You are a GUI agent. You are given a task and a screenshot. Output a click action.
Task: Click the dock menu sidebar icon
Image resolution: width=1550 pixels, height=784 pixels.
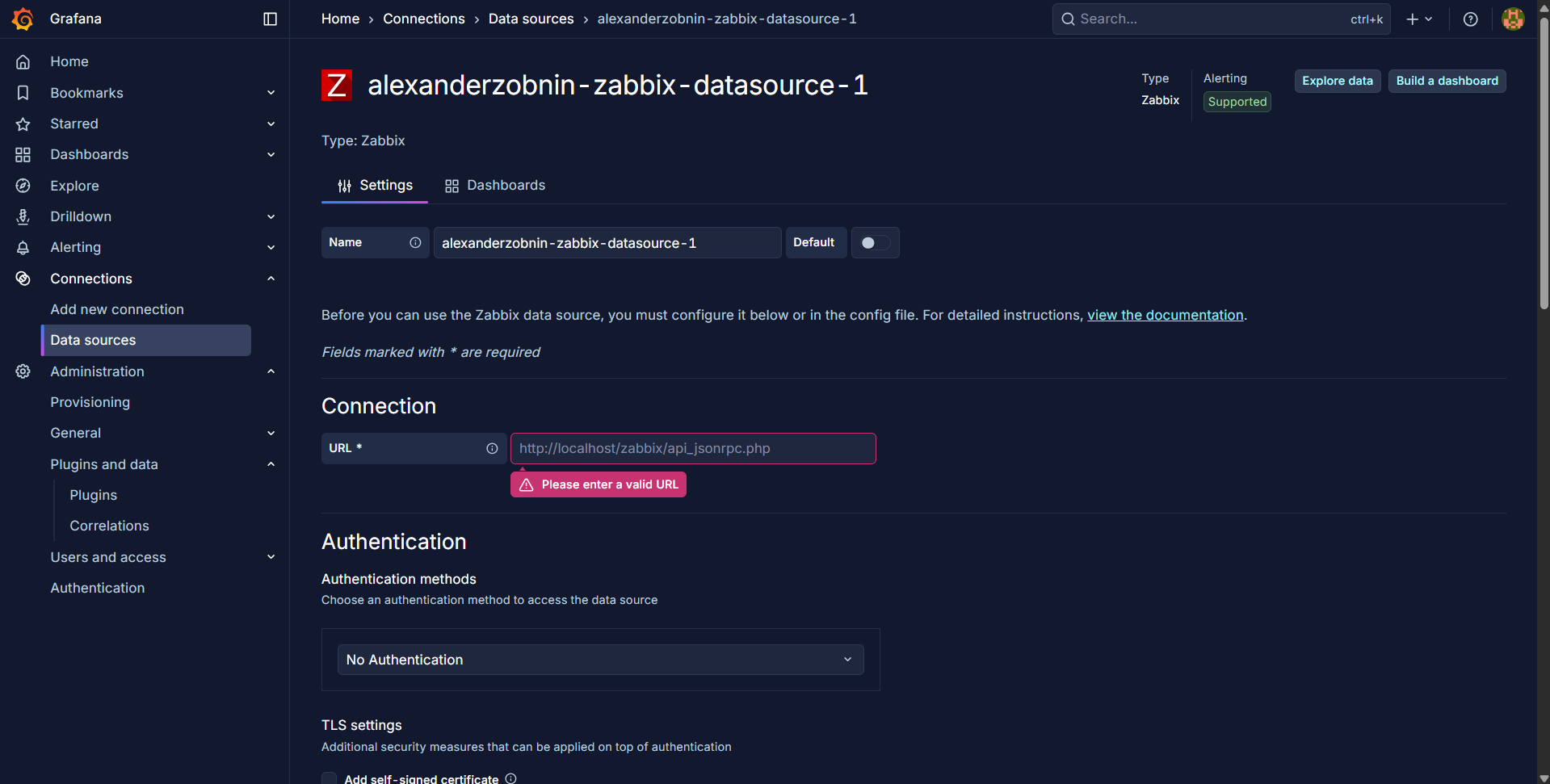pyautogui.click(x=271, y=19)
